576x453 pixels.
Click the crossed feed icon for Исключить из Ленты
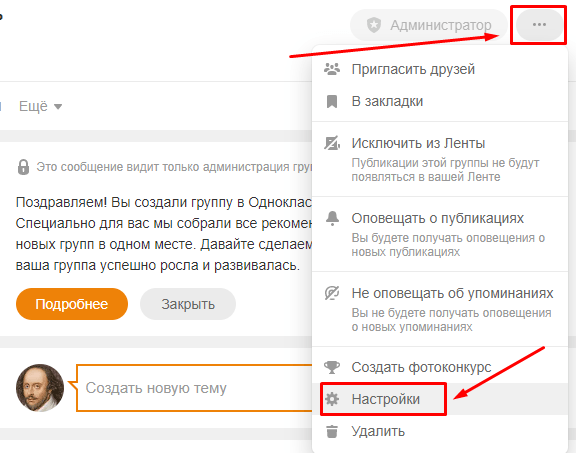tap(332, 143)
